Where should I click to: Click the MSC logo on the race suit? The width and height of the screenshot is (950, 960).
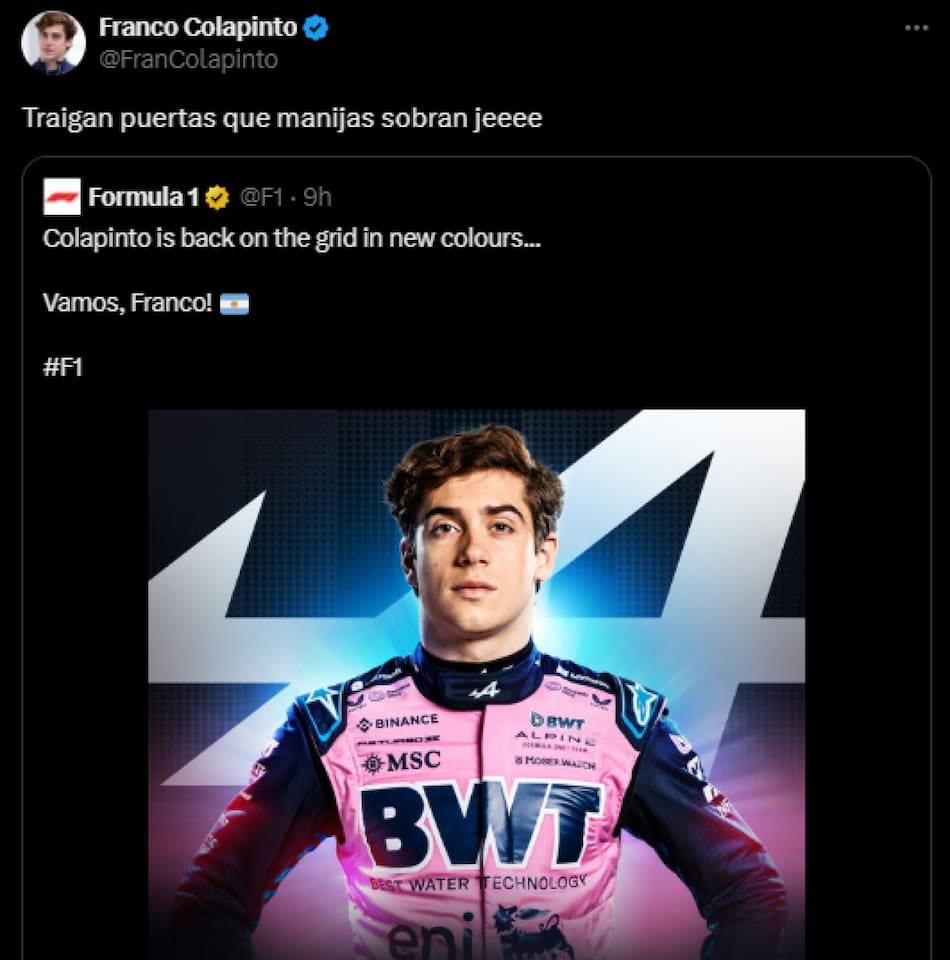[402, 762]
